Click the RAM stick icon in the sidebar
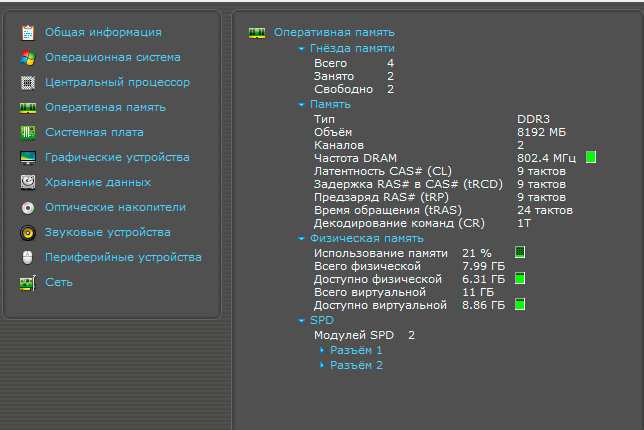Screen dimensions: 644x430 click(28, 108)
